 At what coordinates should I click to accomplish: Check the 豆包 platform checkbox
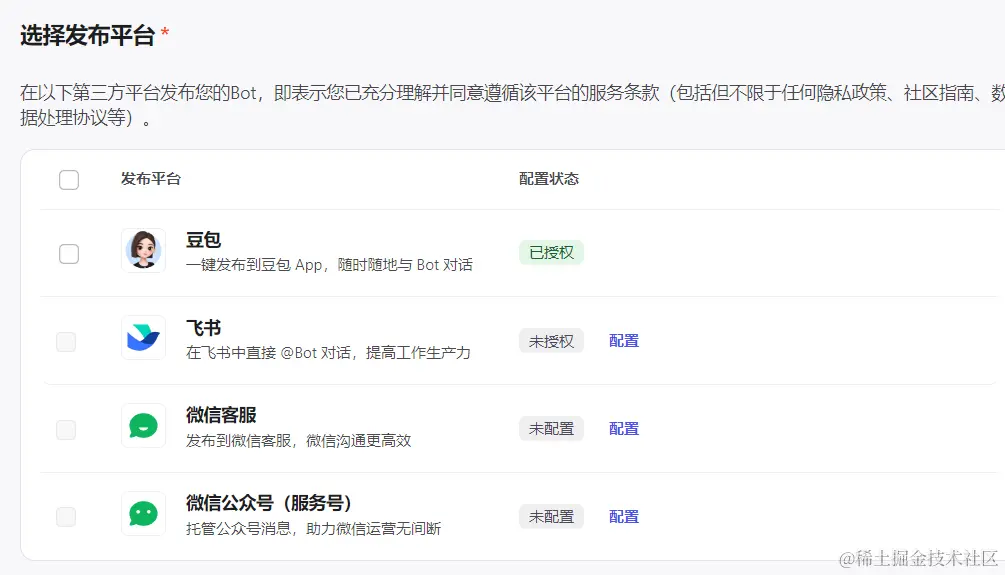coord(69,254)
